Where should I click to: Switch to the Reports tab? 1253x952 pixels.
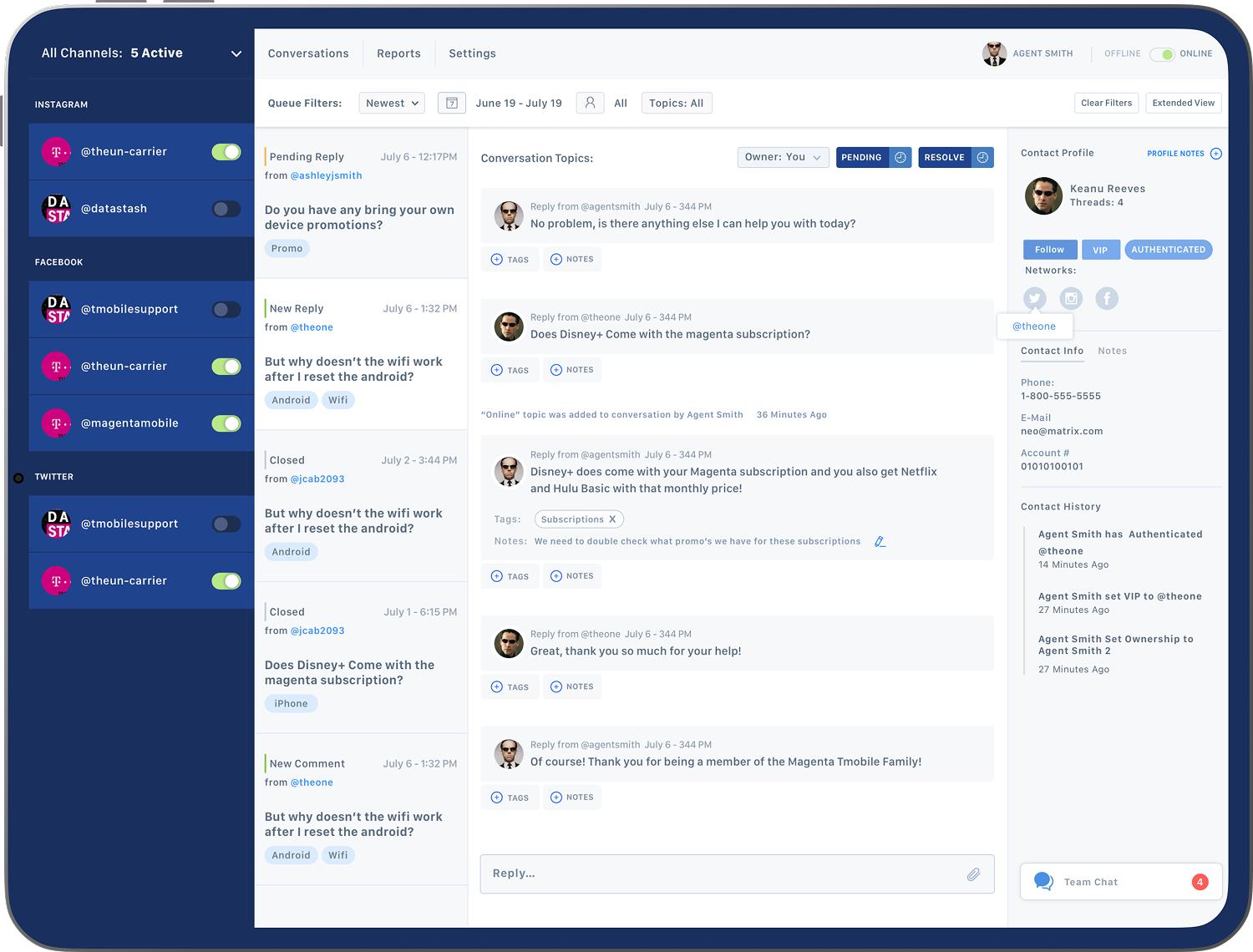(x=398, y=53)
